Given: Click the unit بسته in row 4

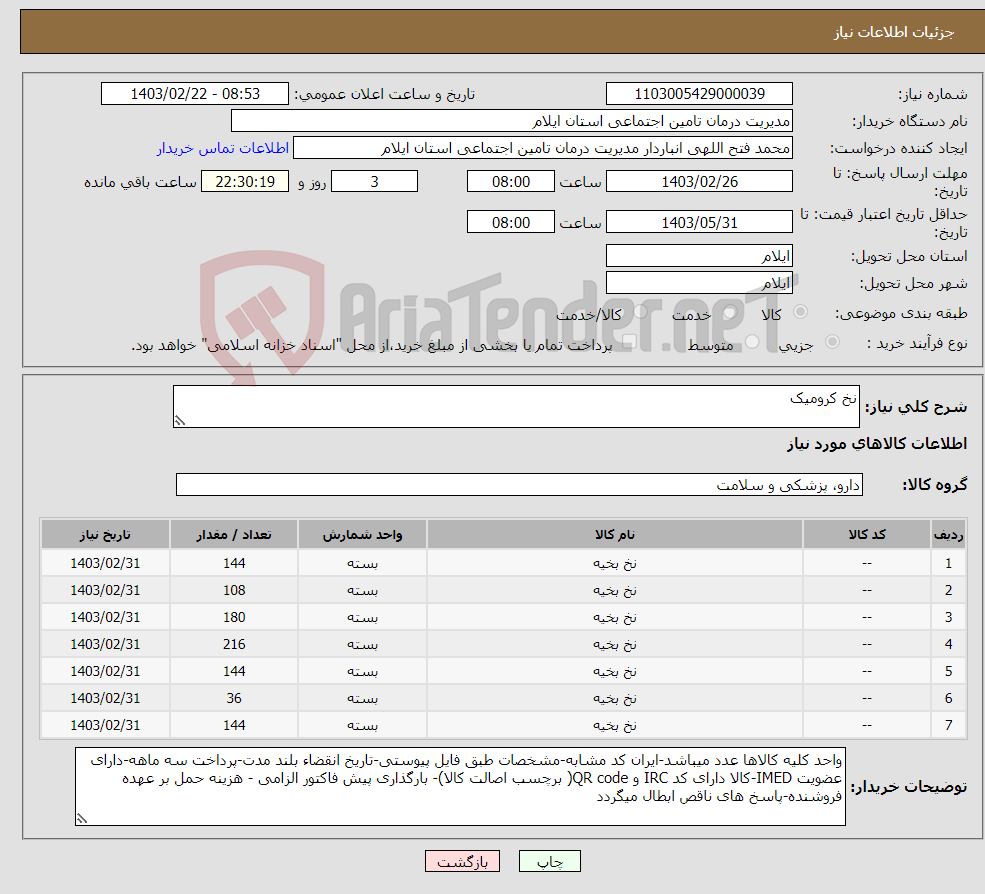Looking at the screenshot, I should tap(362, 645).
